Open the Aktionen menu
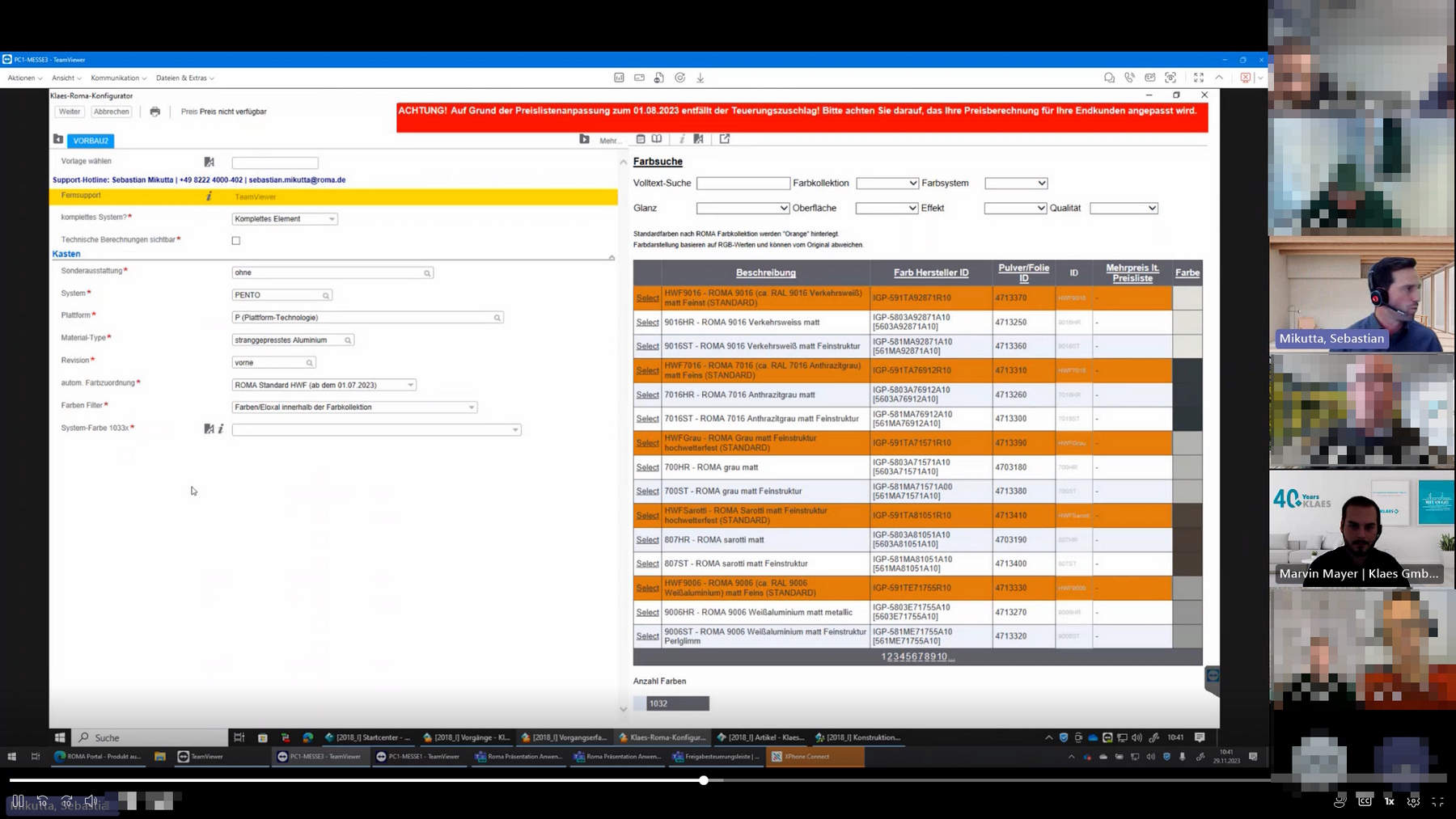This screenshot has width=1456, height=819. (24, 78)
